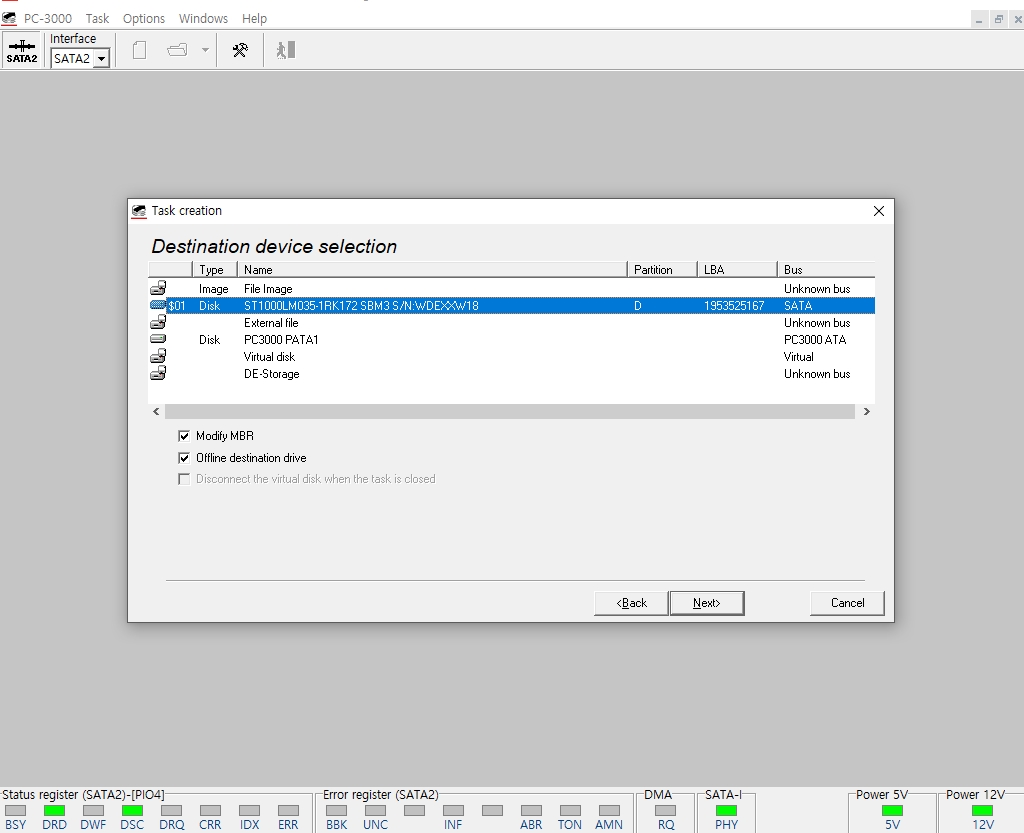Open the Interface SATA2 dropdown

click(x=101, y=59)
